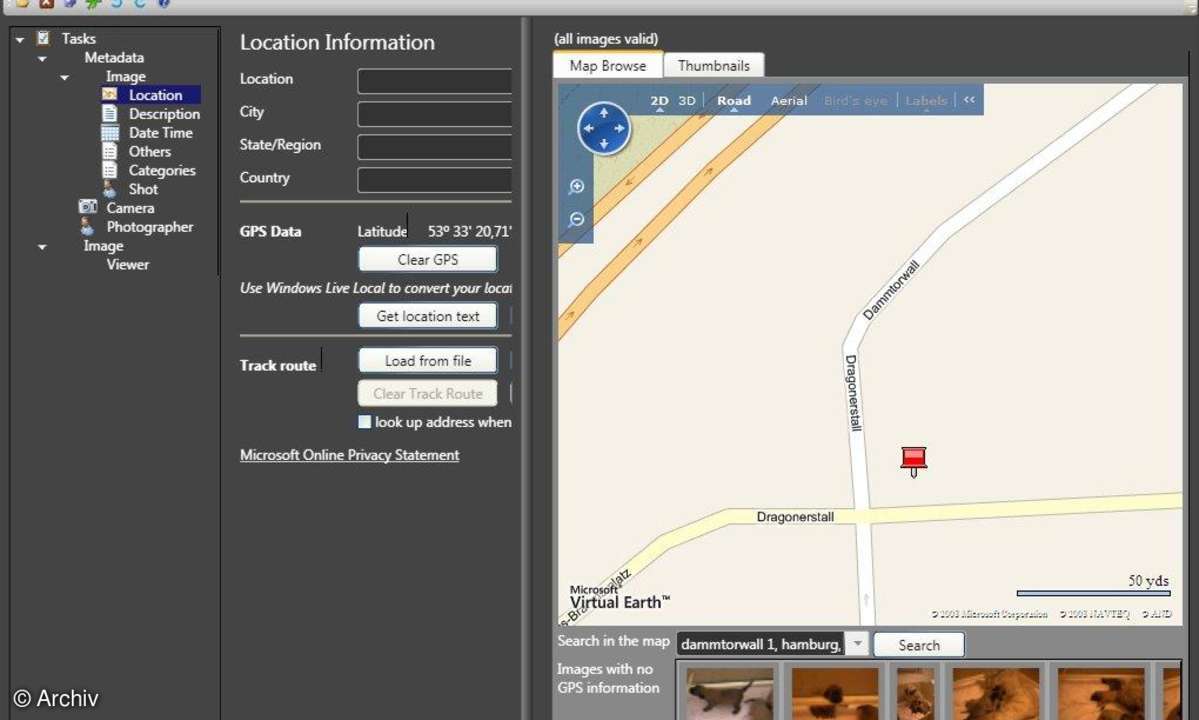The width and height of the screenshot is (1199, 720).
Task: Select fifth image thumbnail in strip
Action: 1101,693
